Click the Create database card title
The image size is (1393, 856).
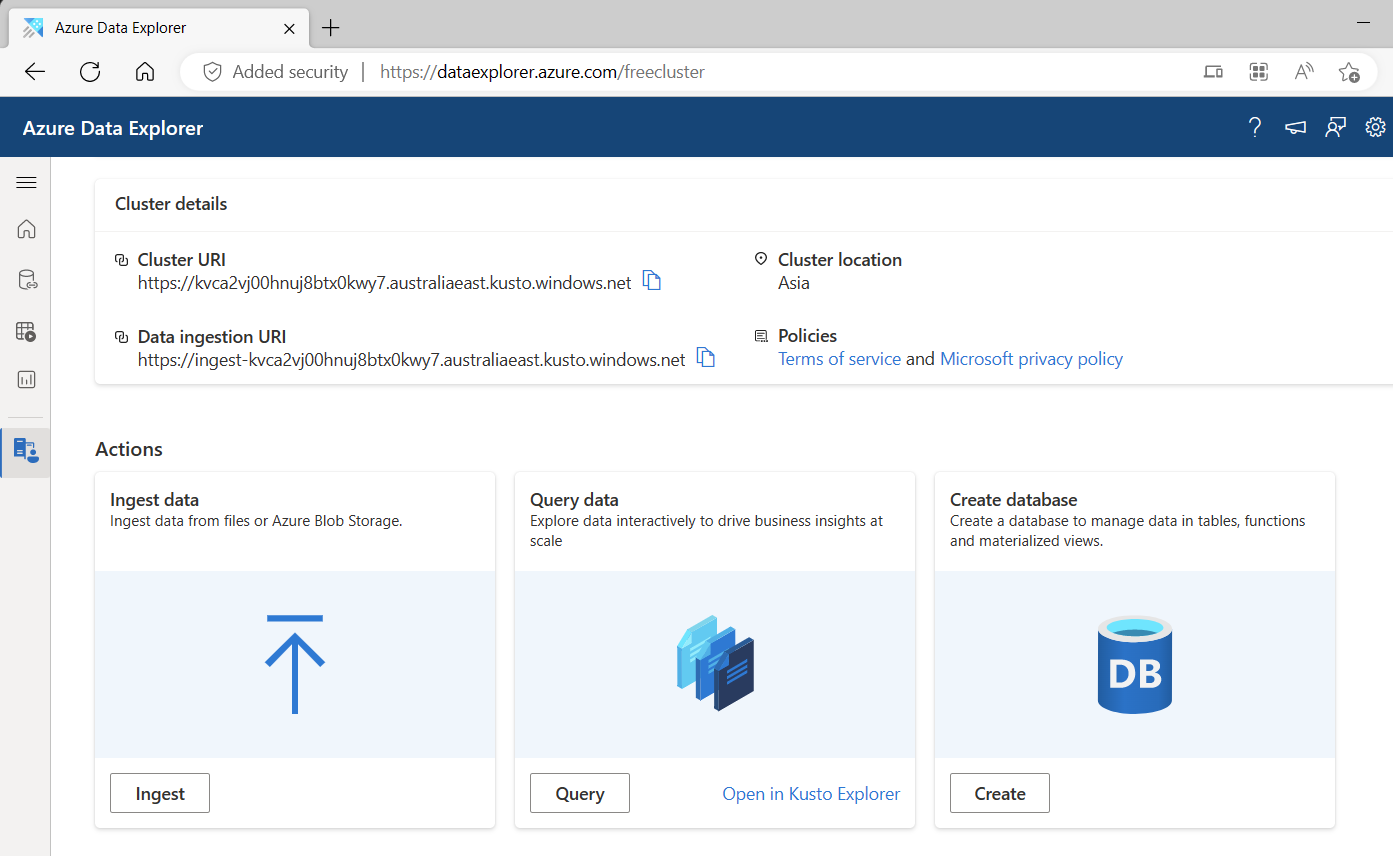[x=1014, y=500]
